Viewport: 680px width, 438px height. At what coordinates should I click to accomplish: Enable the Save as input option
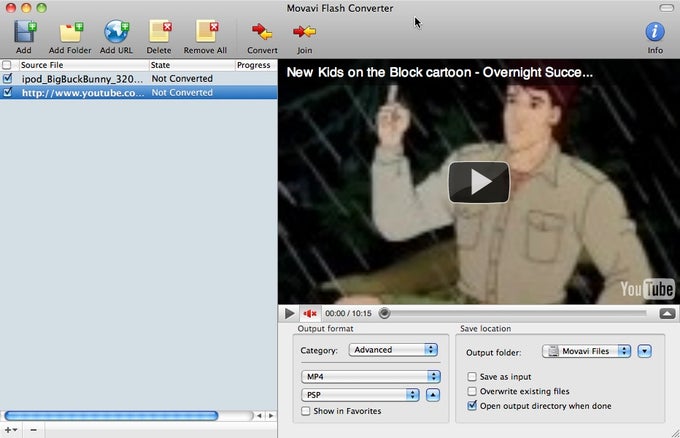point(472,376)
